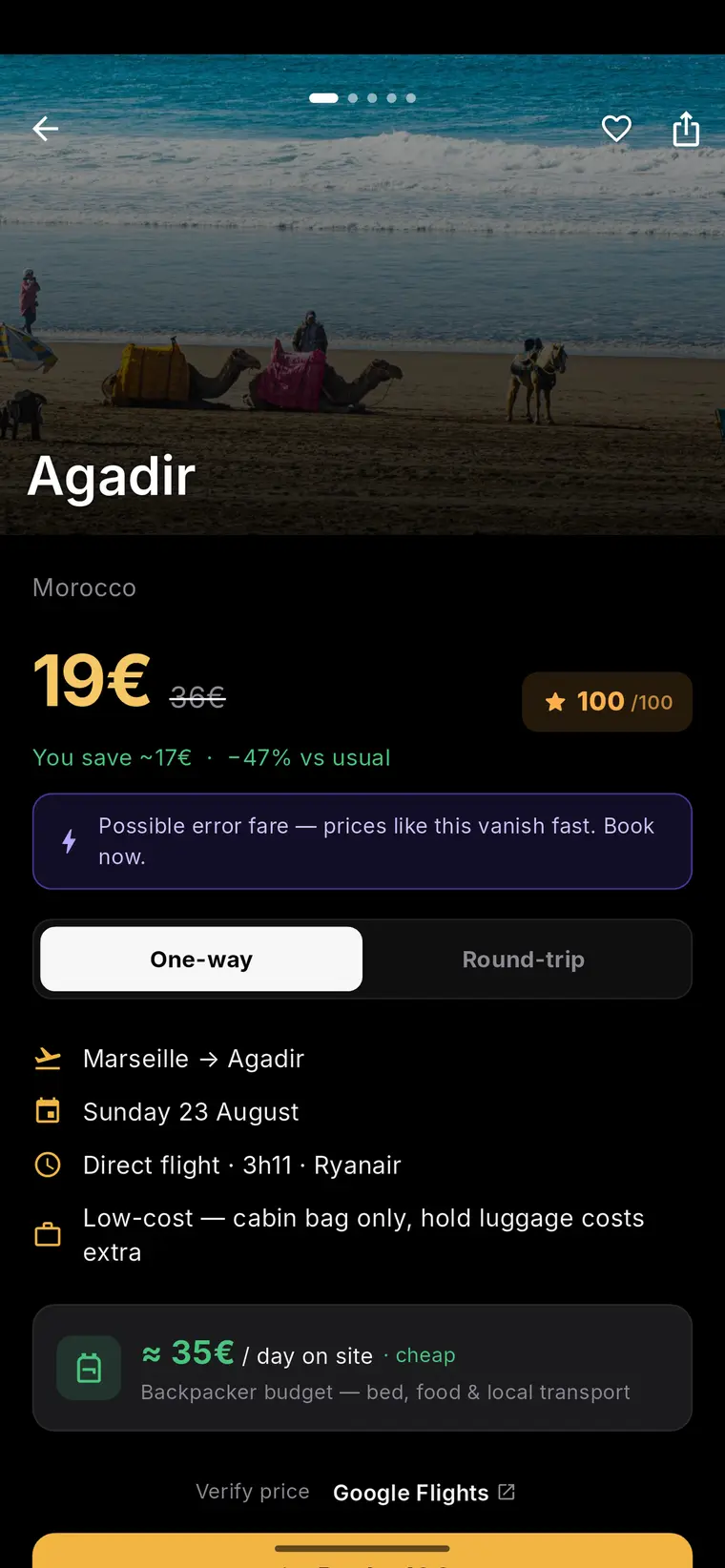Tap the Agadir beach camel photo
725x1568 pixels.
tap(362, 294)
